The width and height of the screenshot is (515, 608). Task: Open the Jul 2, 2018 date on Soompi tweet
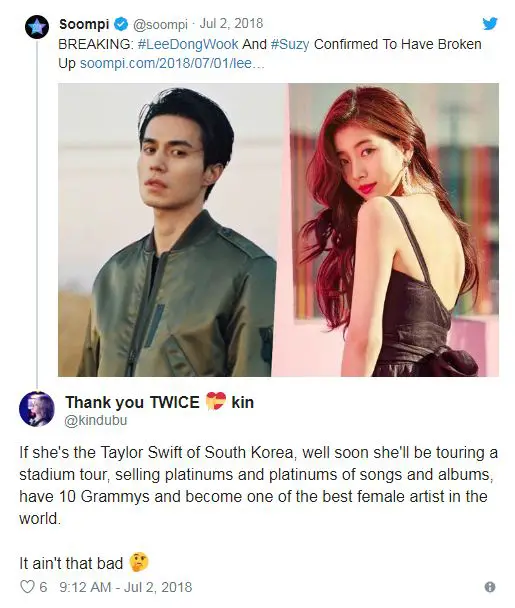(231, 24)
